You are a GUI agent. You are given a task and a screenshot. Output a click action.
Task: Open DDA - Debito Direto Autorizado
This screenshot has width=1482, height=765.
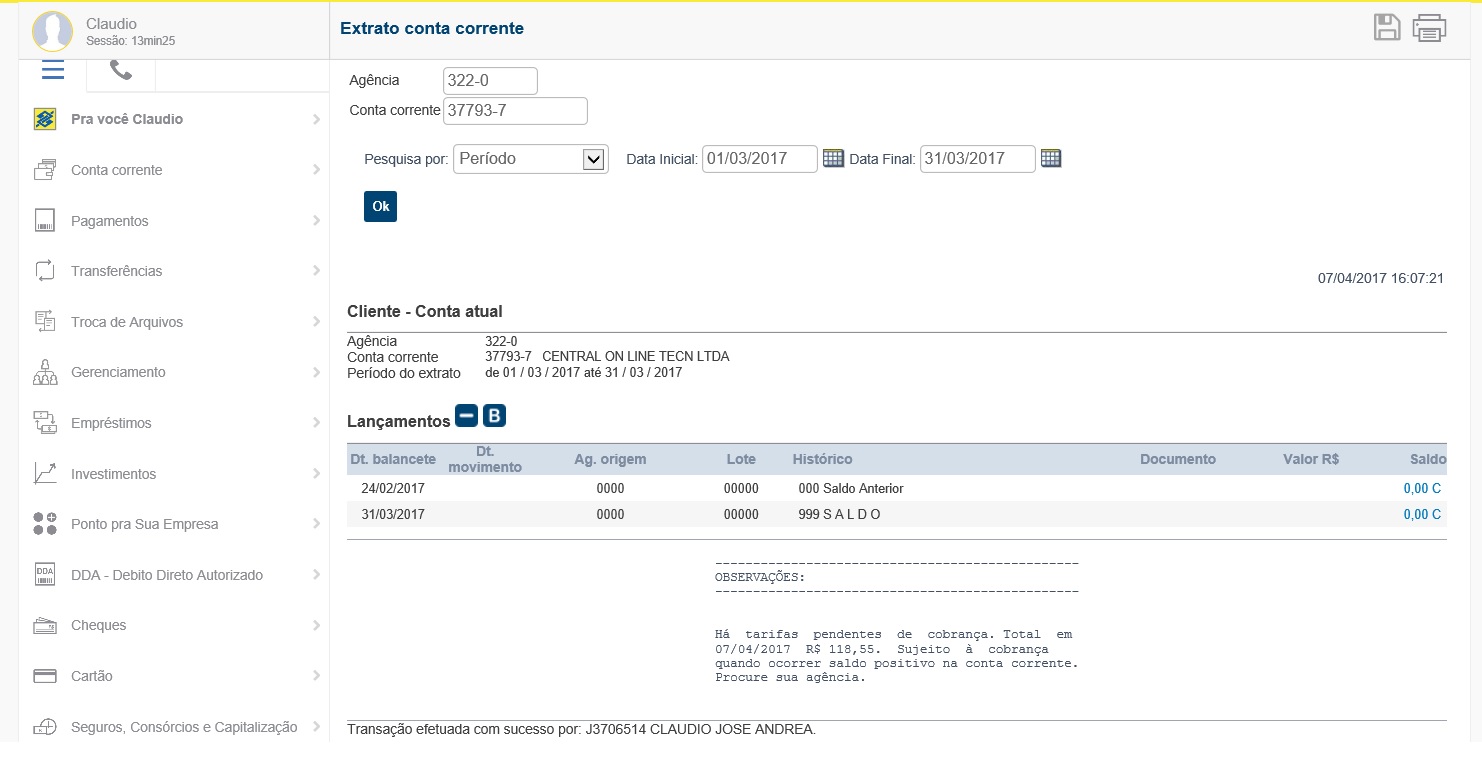167,575
